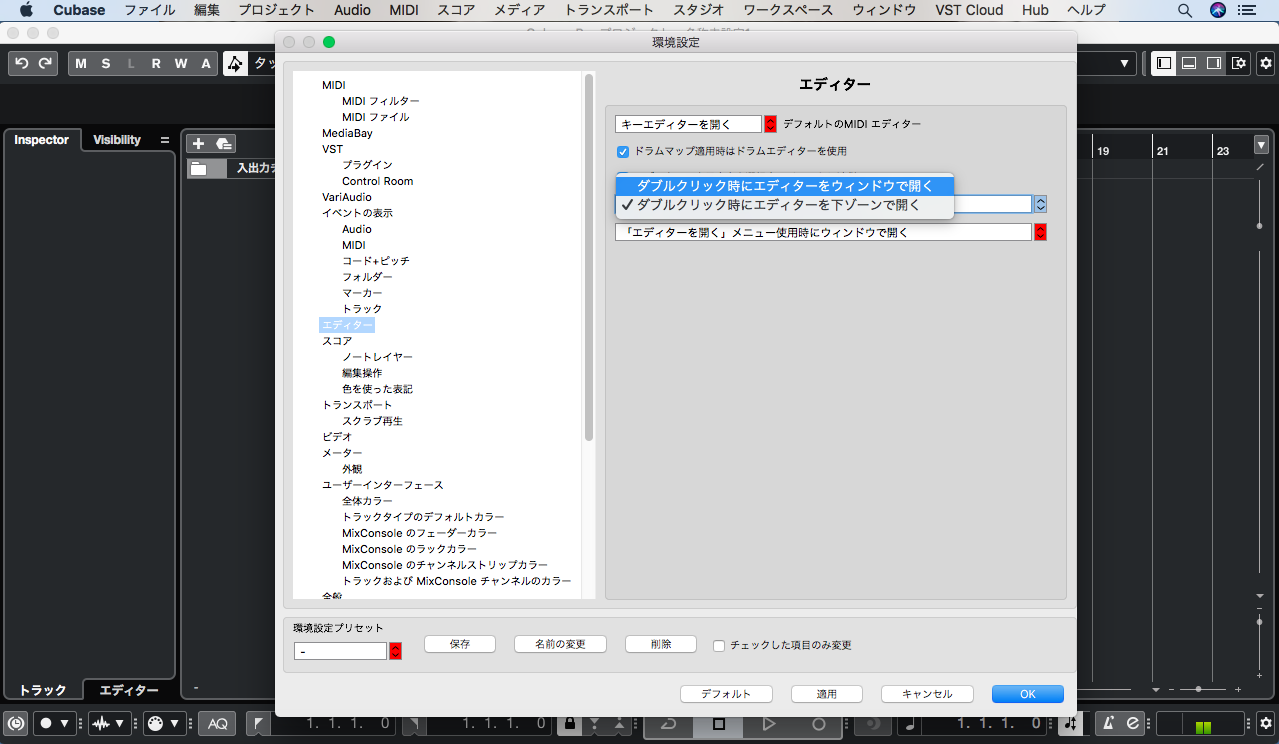Click the 削除 button
This screenshot has height=744, width=1279.
661,644
